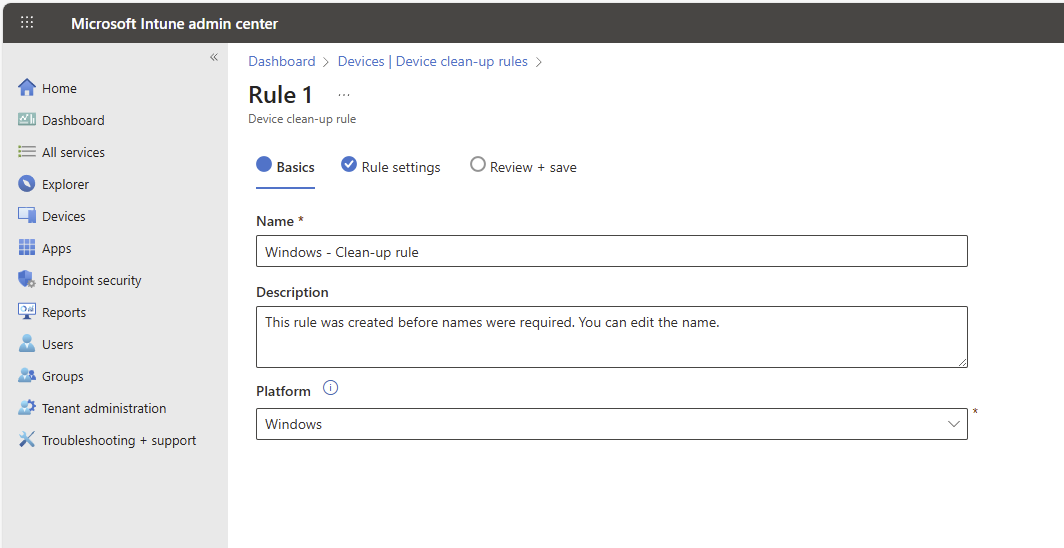Collapse the left navigation menu

(x=214, y=57)
